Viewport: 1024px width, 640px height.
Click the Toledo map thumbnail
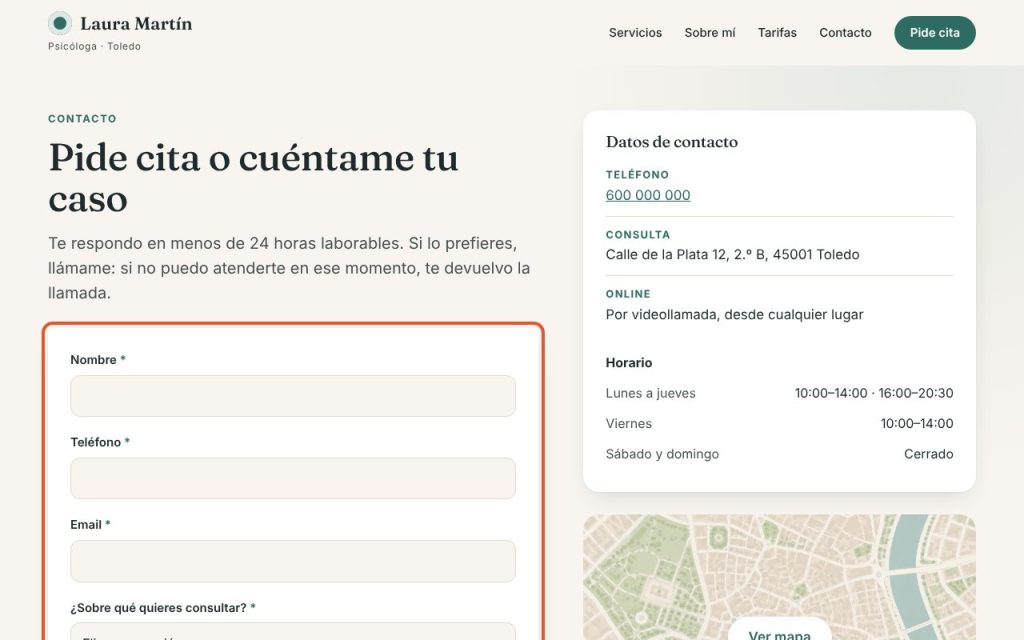[x=779, y=577]
